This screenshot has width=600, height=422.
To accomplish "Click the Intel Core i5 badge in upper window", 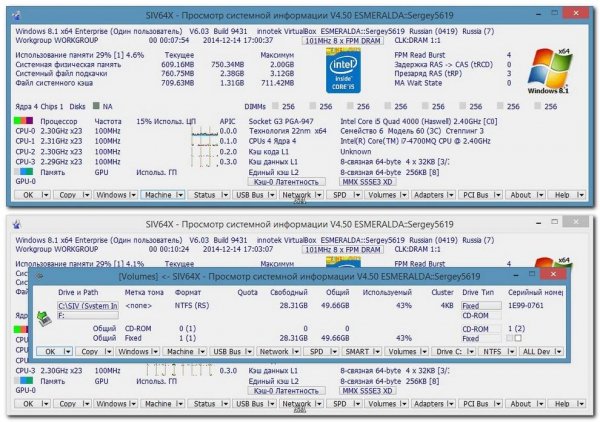I will tap(343, 70).
